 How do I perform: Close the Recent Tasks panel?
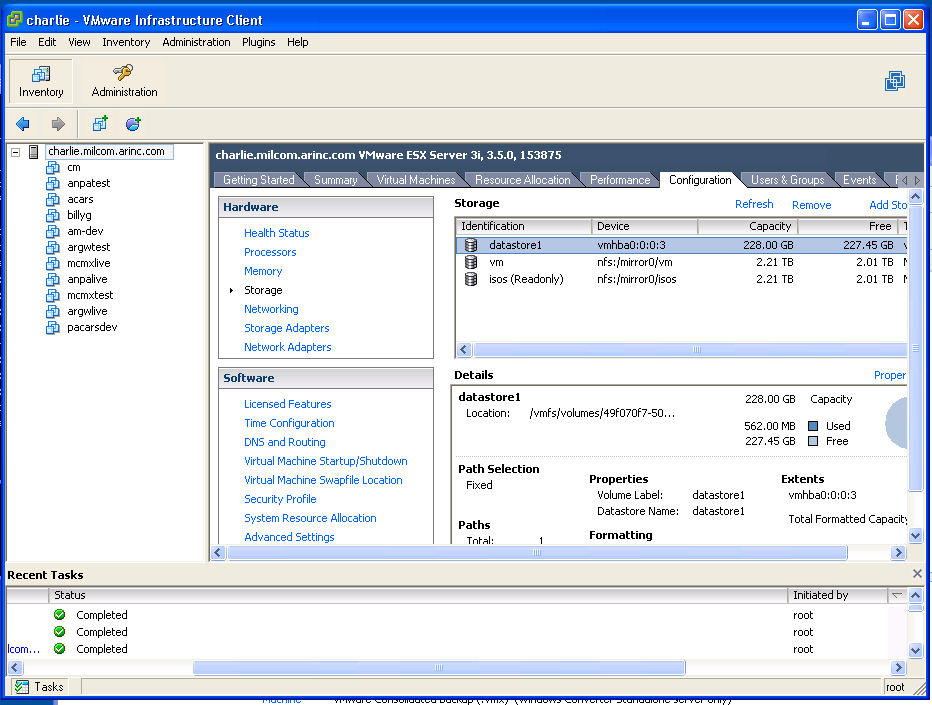tap(917, 574)
